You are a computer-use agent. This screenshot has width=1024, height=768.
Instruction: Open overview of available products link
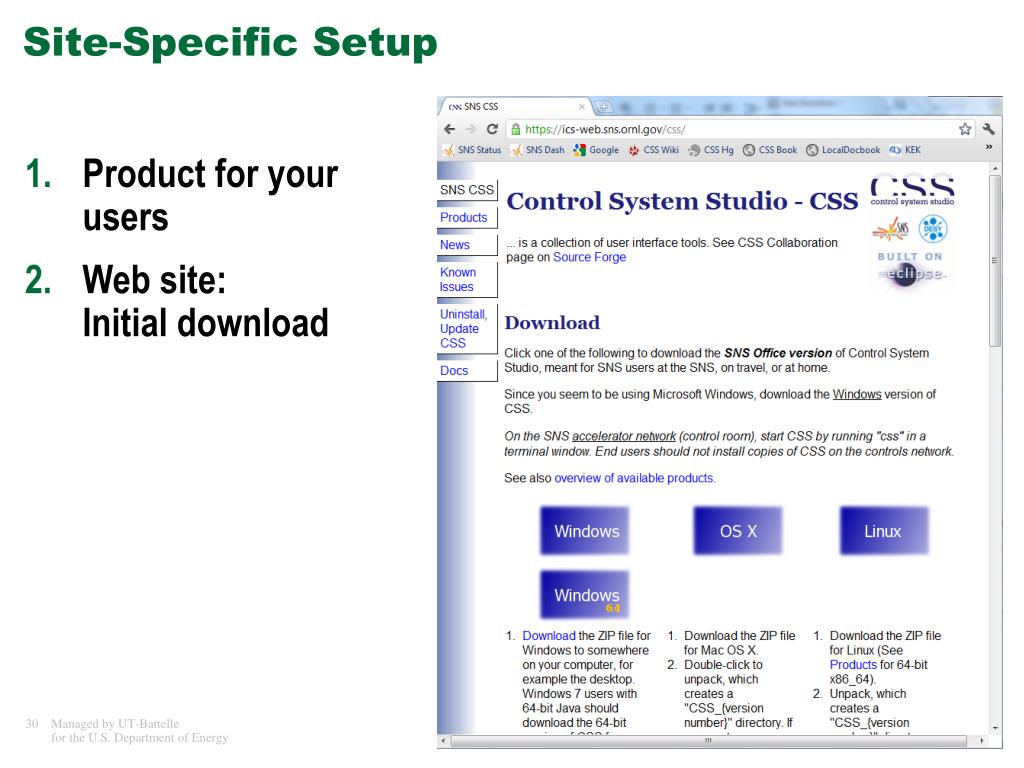pyautogui.click(x=635, y=478)
